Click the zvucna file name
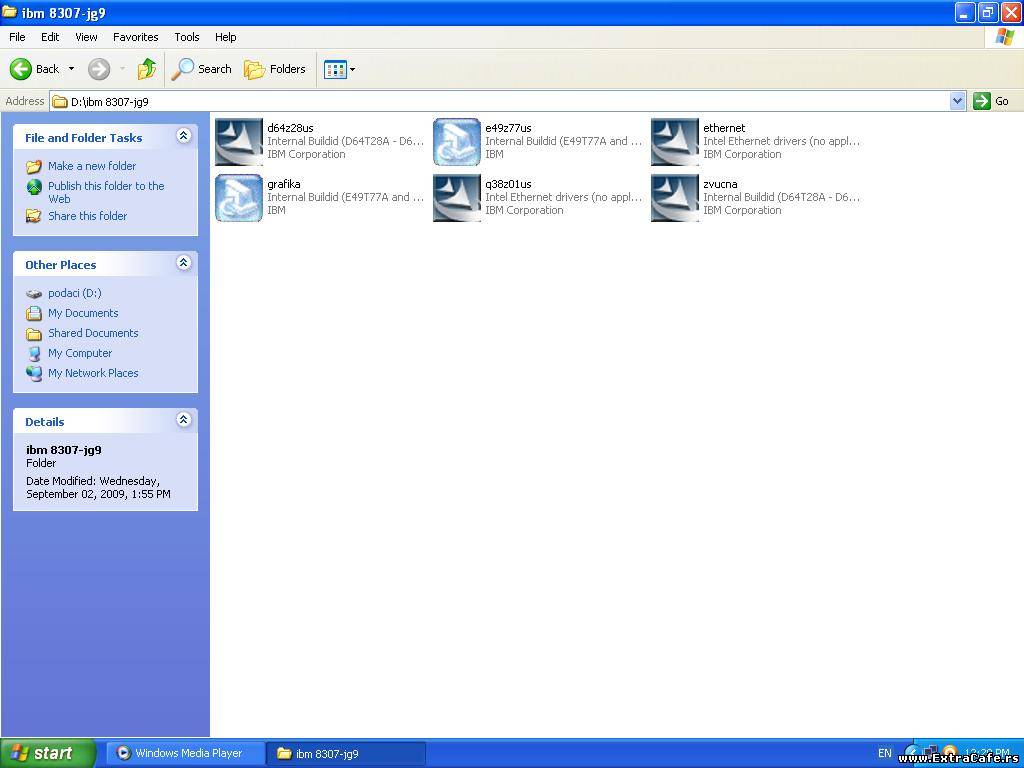The width and height of the screenshot is (1024, 768). [x=720, y=184]
